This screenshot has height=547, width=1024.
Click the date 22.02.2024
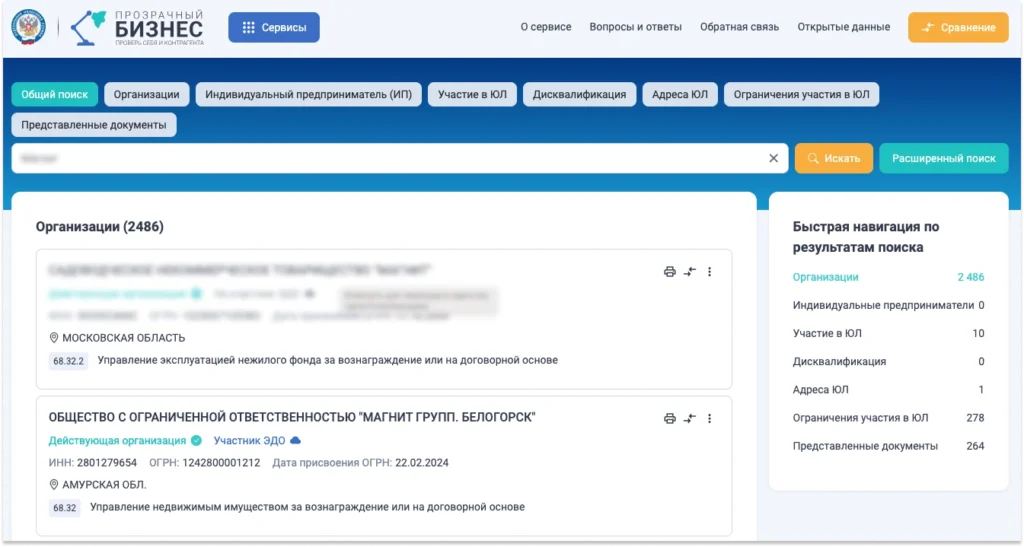coord(422,463)
